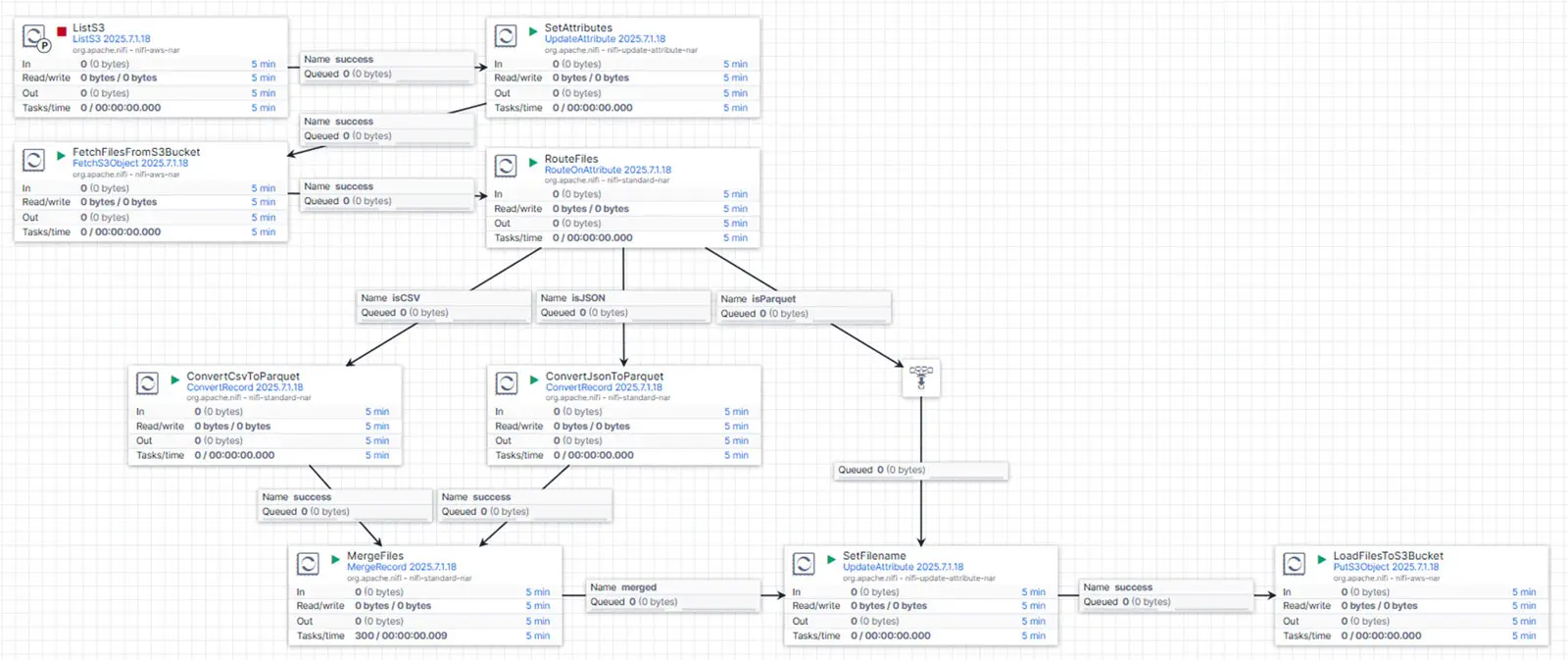Click the ListS3 processor name
Screen dimensions: 1568x660
coord(88,28)
